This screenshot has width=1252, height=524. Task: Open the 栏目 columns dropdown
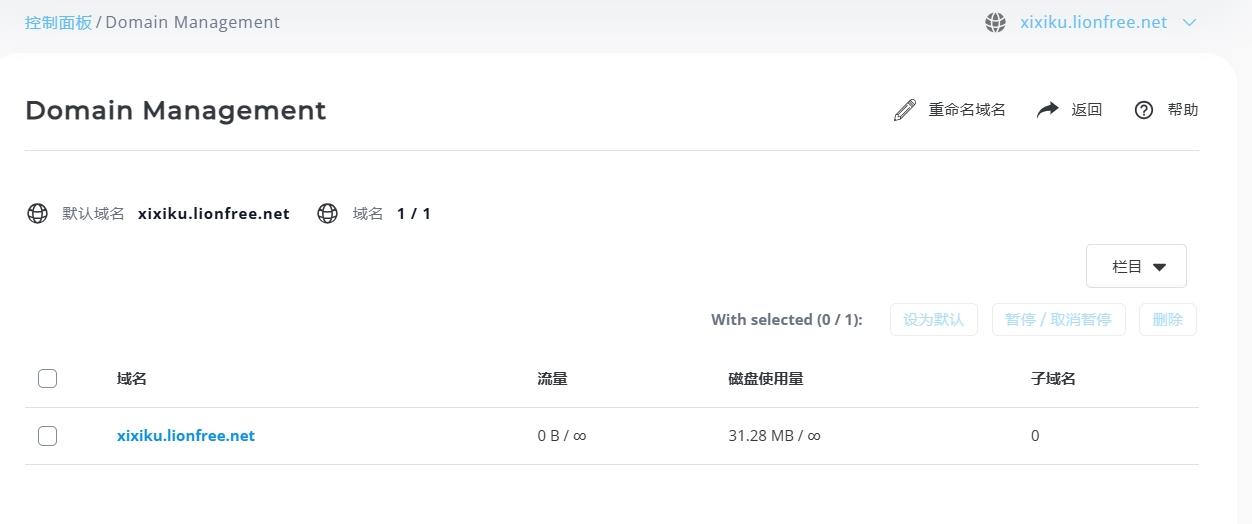pos(1136,266)
